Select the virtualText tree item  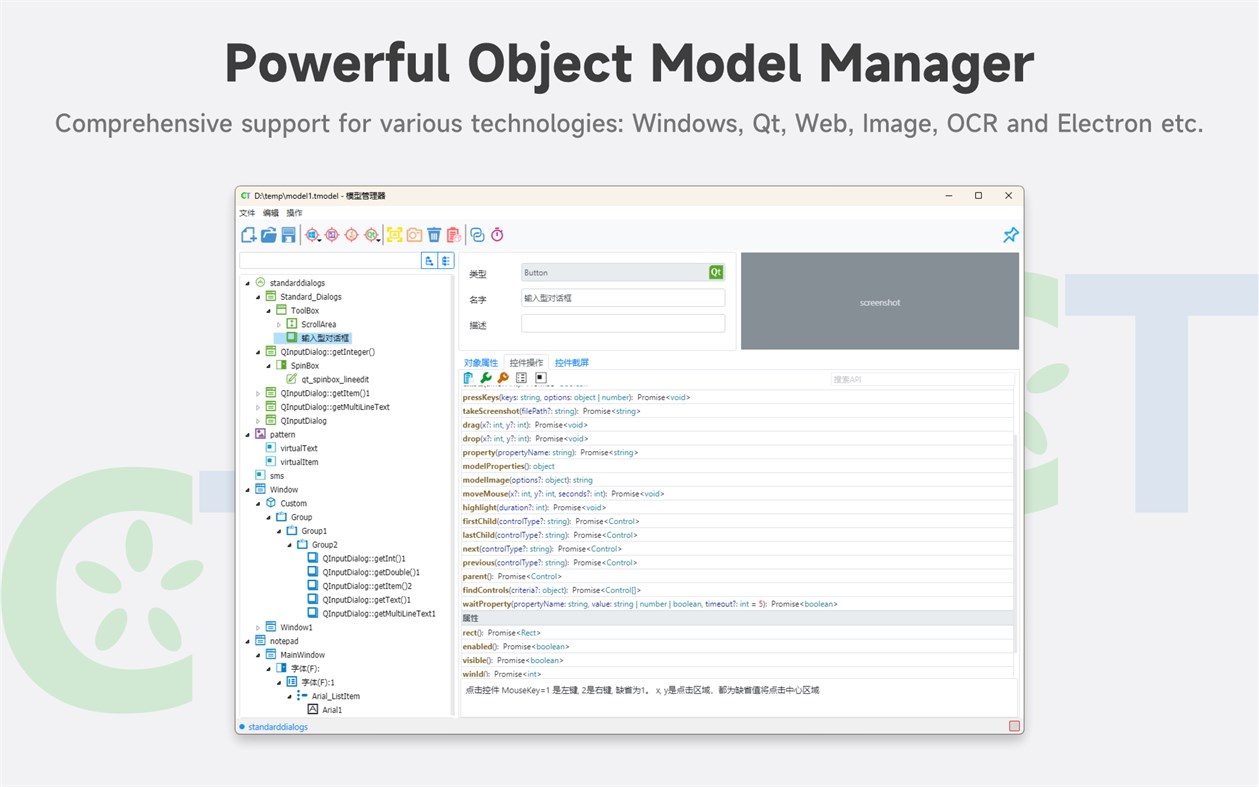[x=299, y=448]
